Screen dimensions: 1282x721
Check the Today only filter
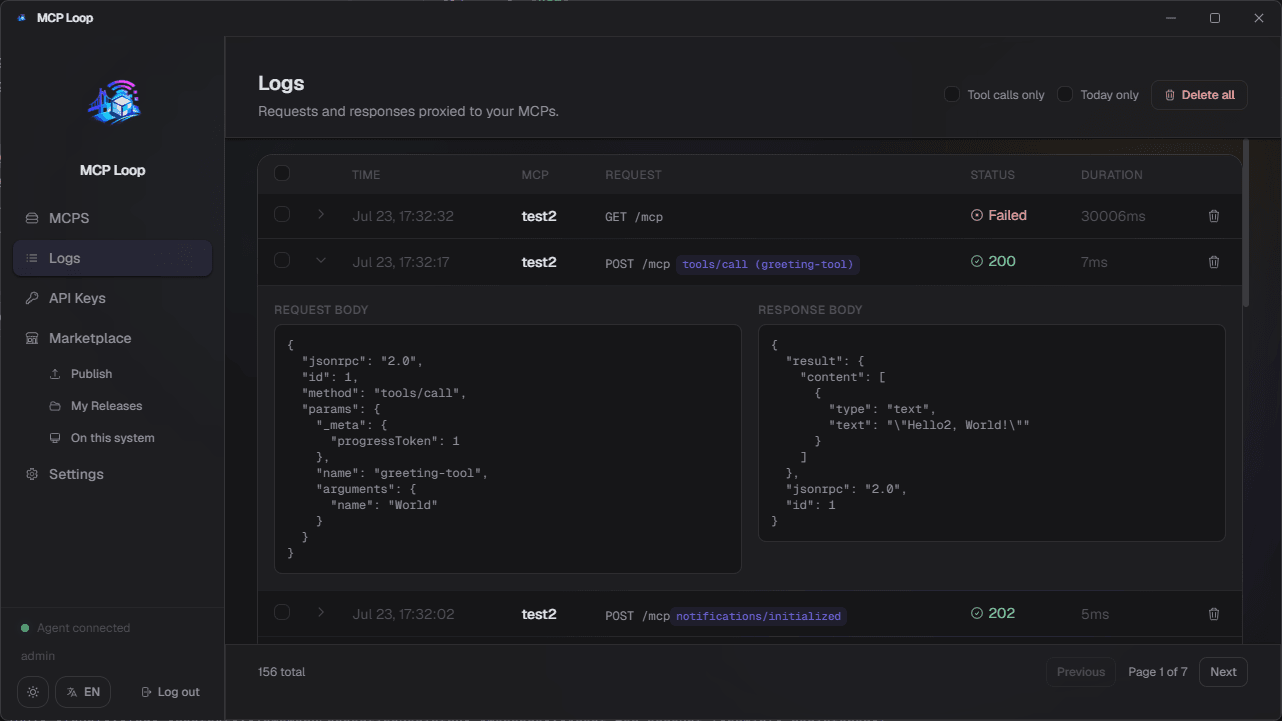tap(1065, 94)
